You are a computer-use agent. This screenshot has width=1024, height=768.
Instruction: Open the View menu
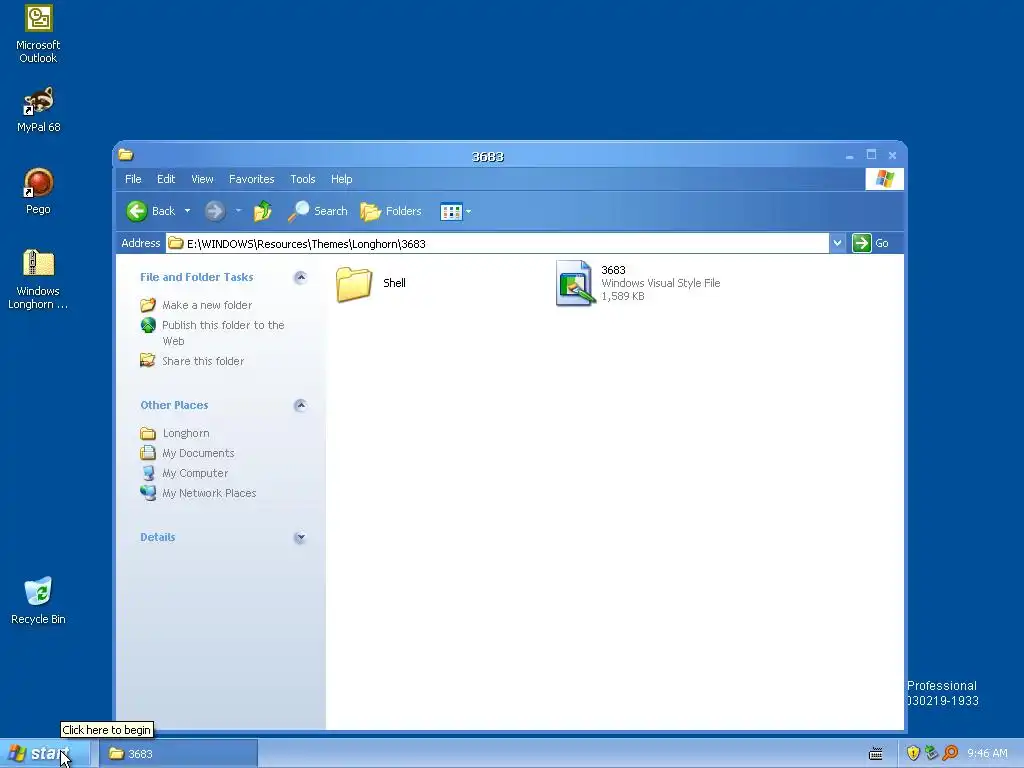pos(202,179)
